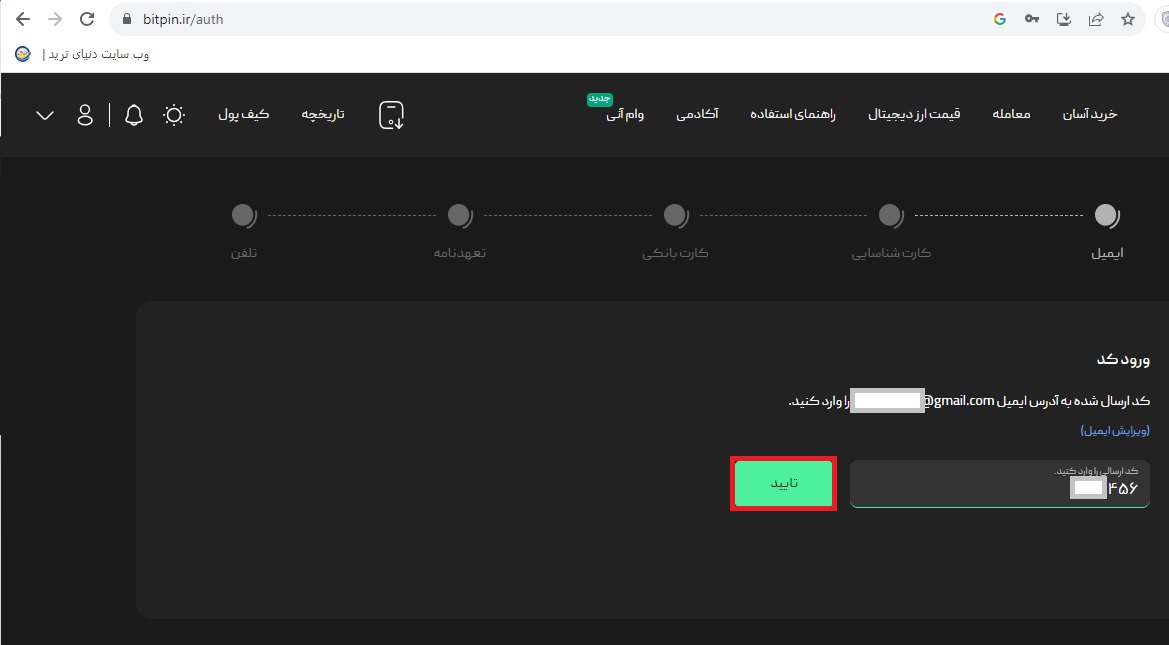Open the وام آنی menu item
This screenshot has width=1169, height=645.
click(625, 114)
